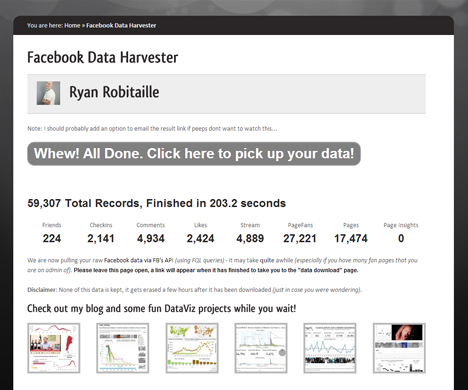Click the Pages count 17,474
This screenshot has height=390, width=468.
pyautogui.click(x=351, y=238)
